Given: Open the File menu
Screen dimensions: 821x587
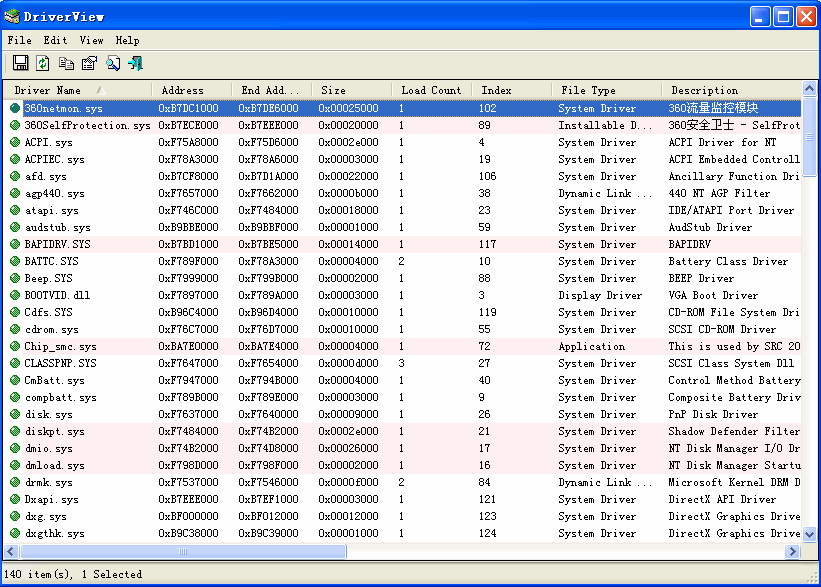Looking at the screenshot, I should click(x=19, y=40).
